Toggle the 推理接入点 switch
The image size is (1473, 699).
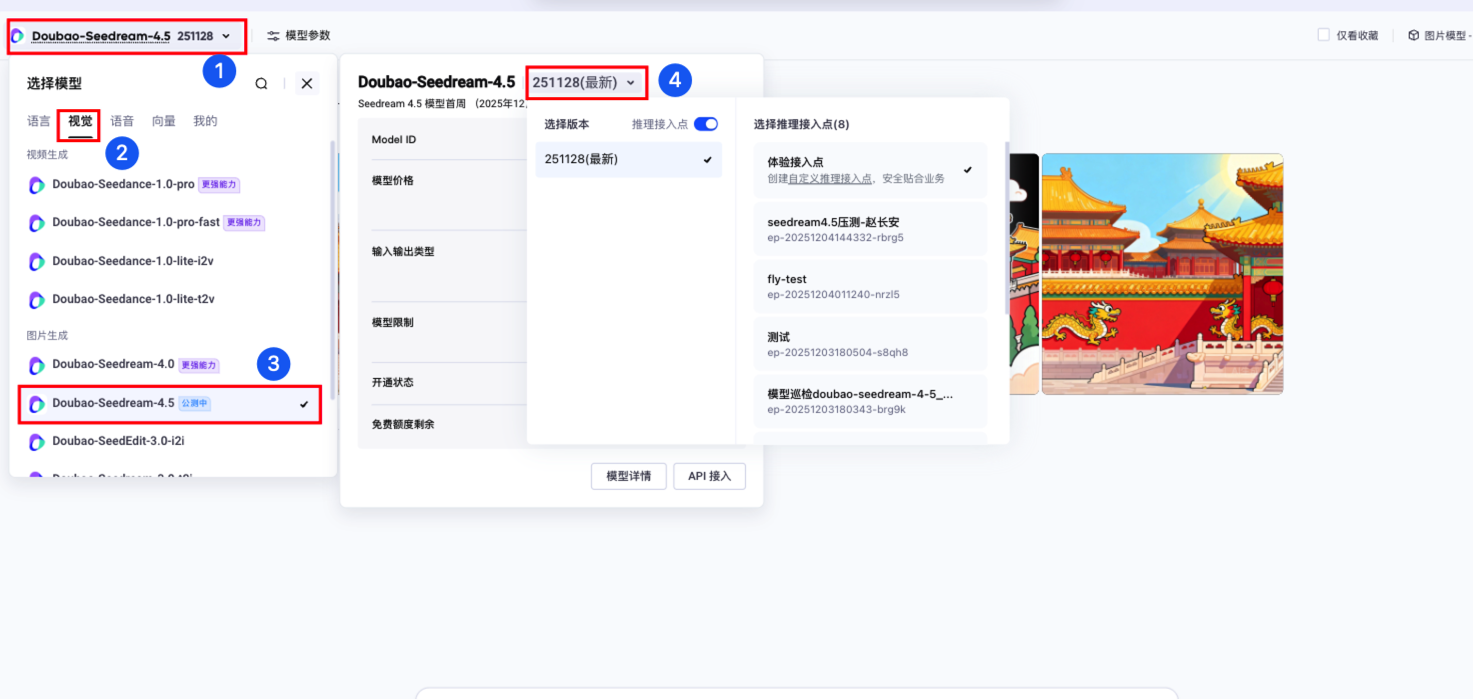click(706, 124)
